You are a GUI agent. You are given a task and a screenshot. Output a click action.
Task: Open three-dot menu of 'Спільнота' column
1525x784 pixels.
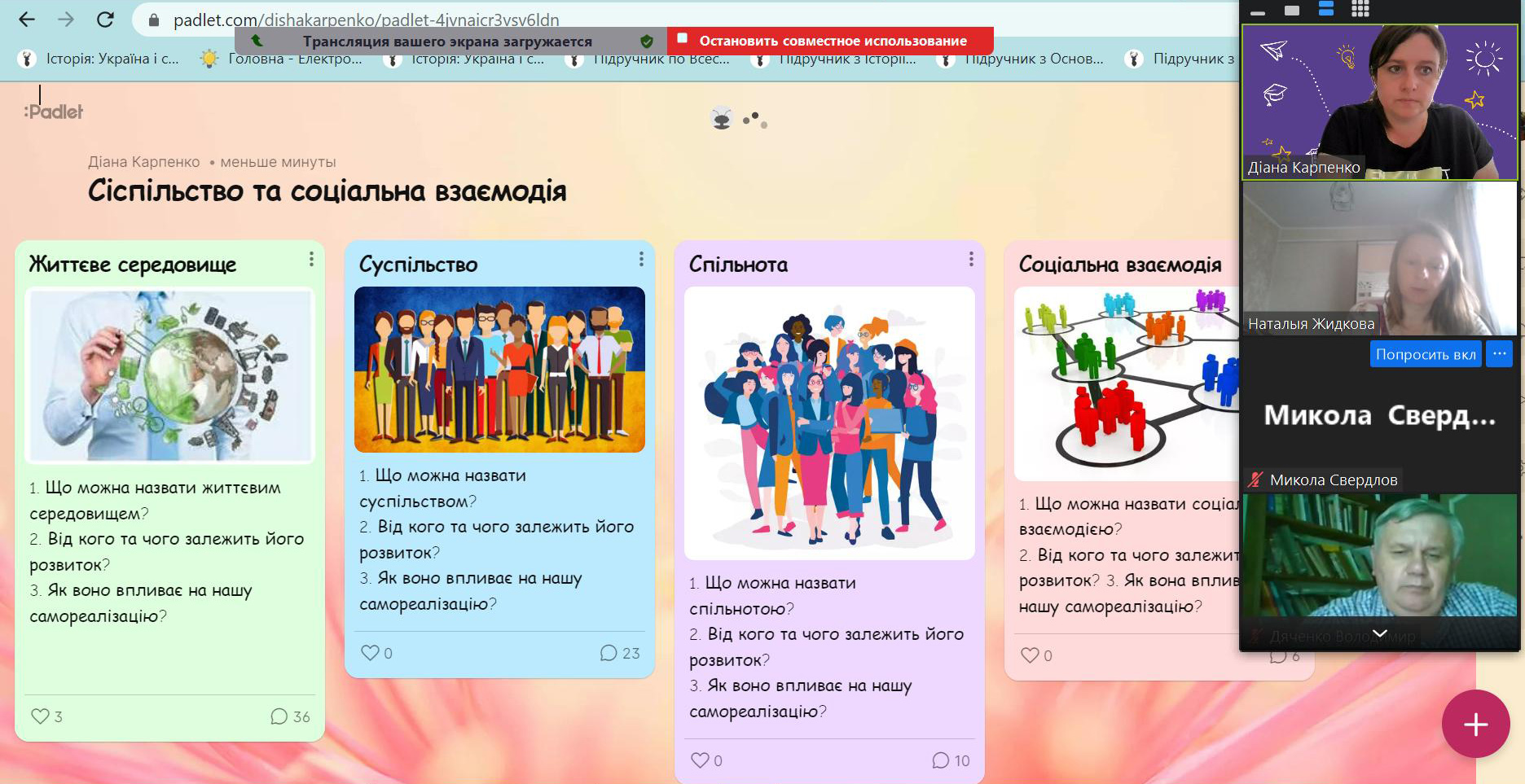[x=971, y=259]
